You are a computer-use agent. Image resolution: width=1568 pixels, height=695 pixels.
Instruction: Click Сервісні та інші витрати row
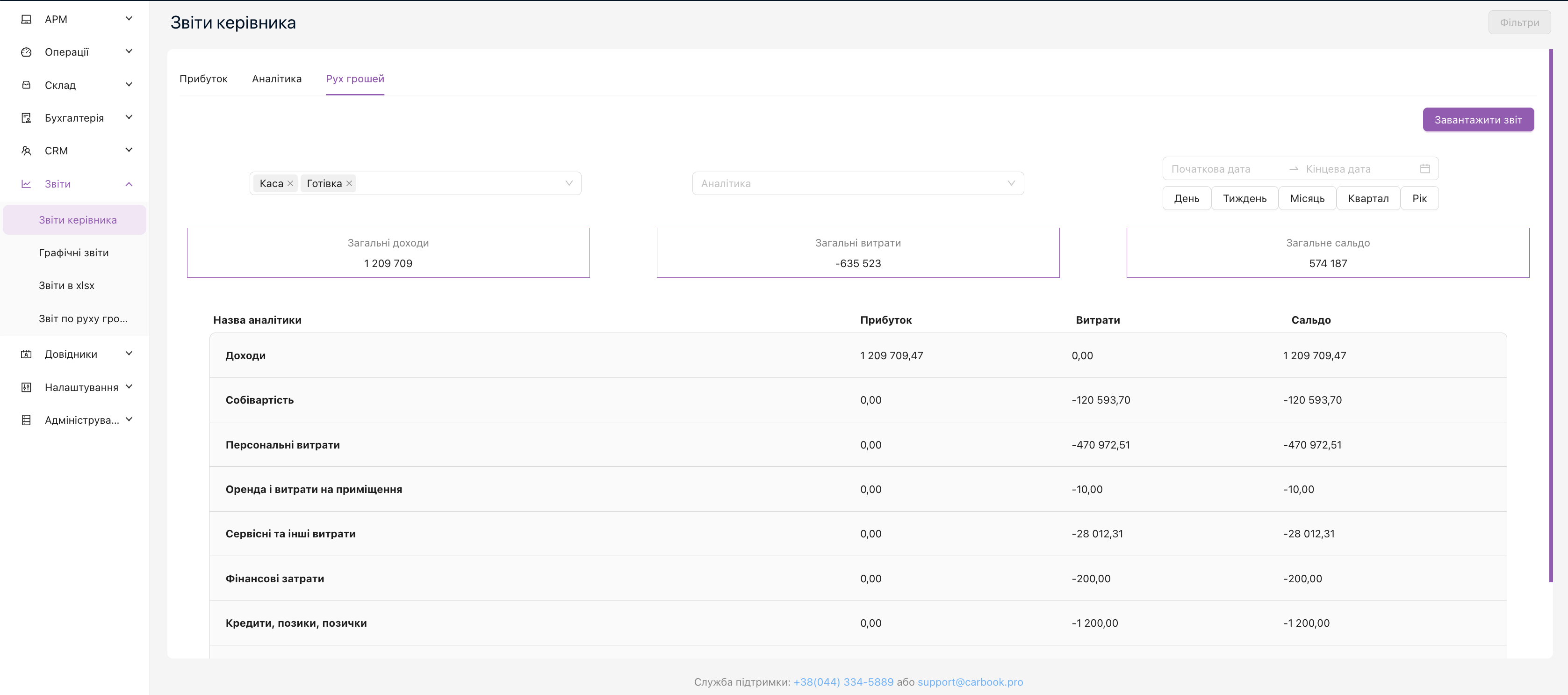click(858, 534)
